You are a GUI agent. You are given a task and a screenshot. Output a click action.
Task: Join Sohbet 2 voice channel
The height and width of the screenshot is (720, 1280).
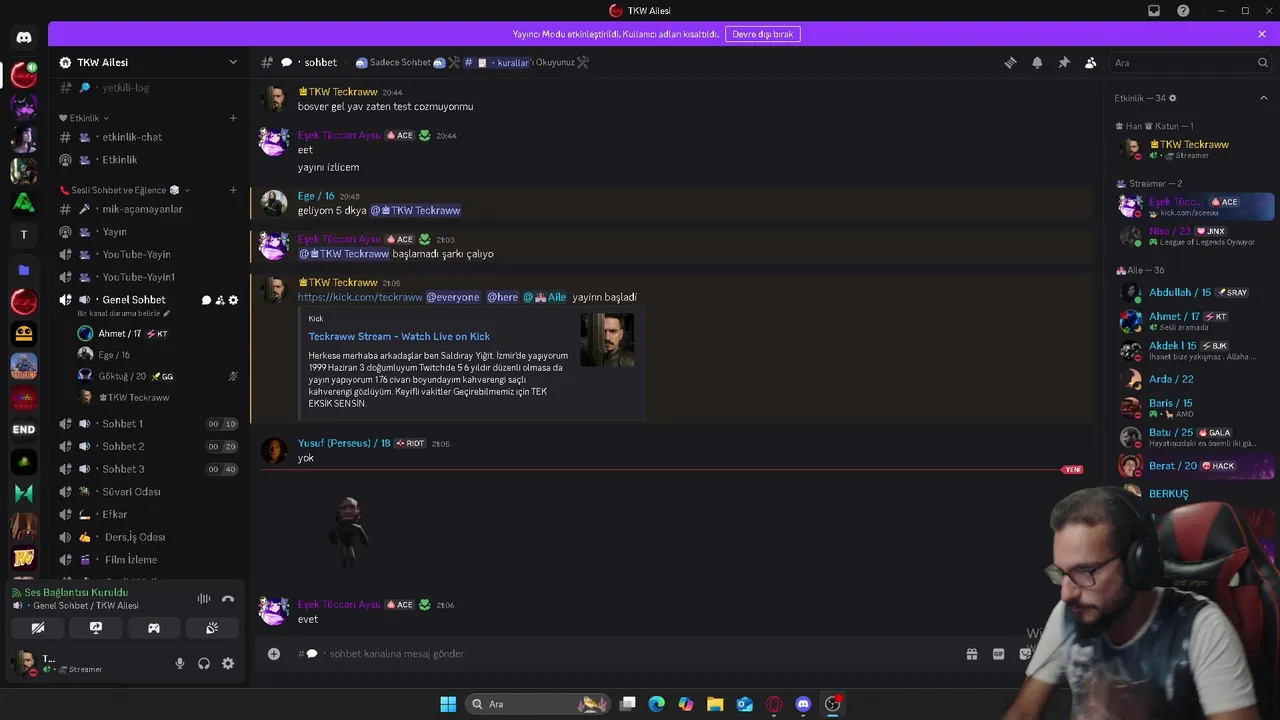[x=148, y=446]
